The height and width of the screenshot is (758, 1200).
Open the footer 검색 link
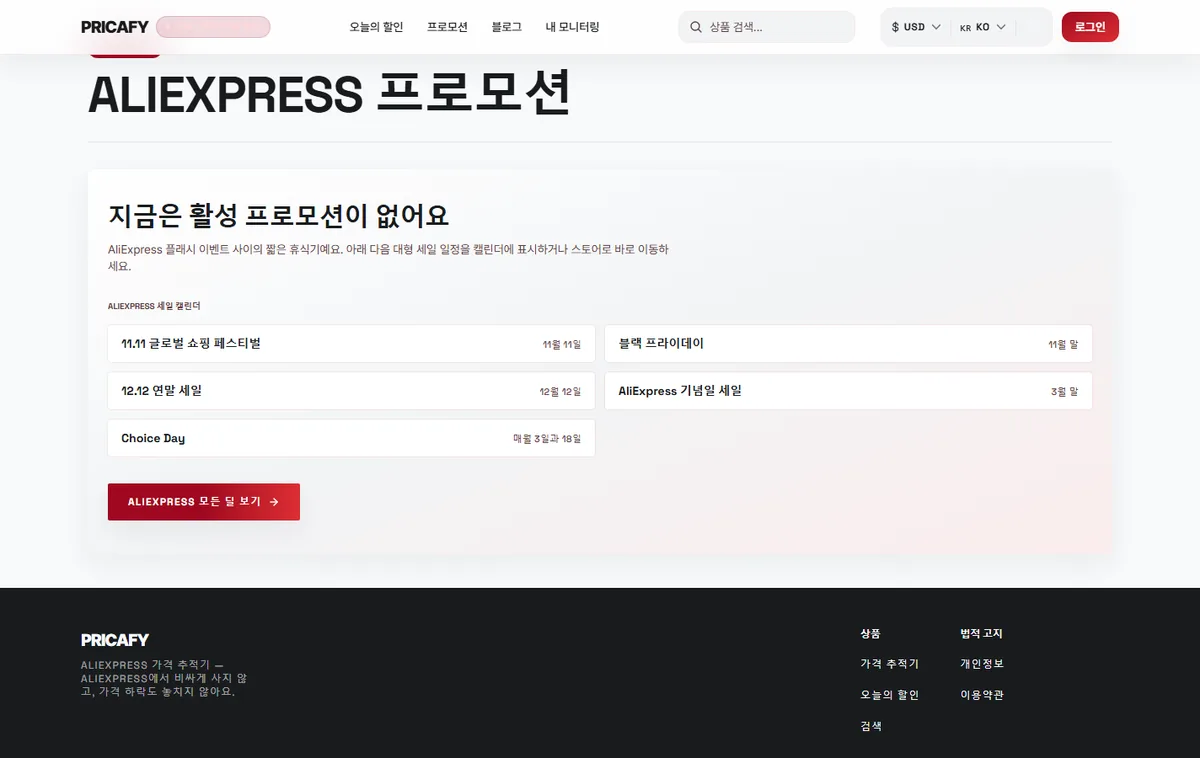tap(871, 726)
